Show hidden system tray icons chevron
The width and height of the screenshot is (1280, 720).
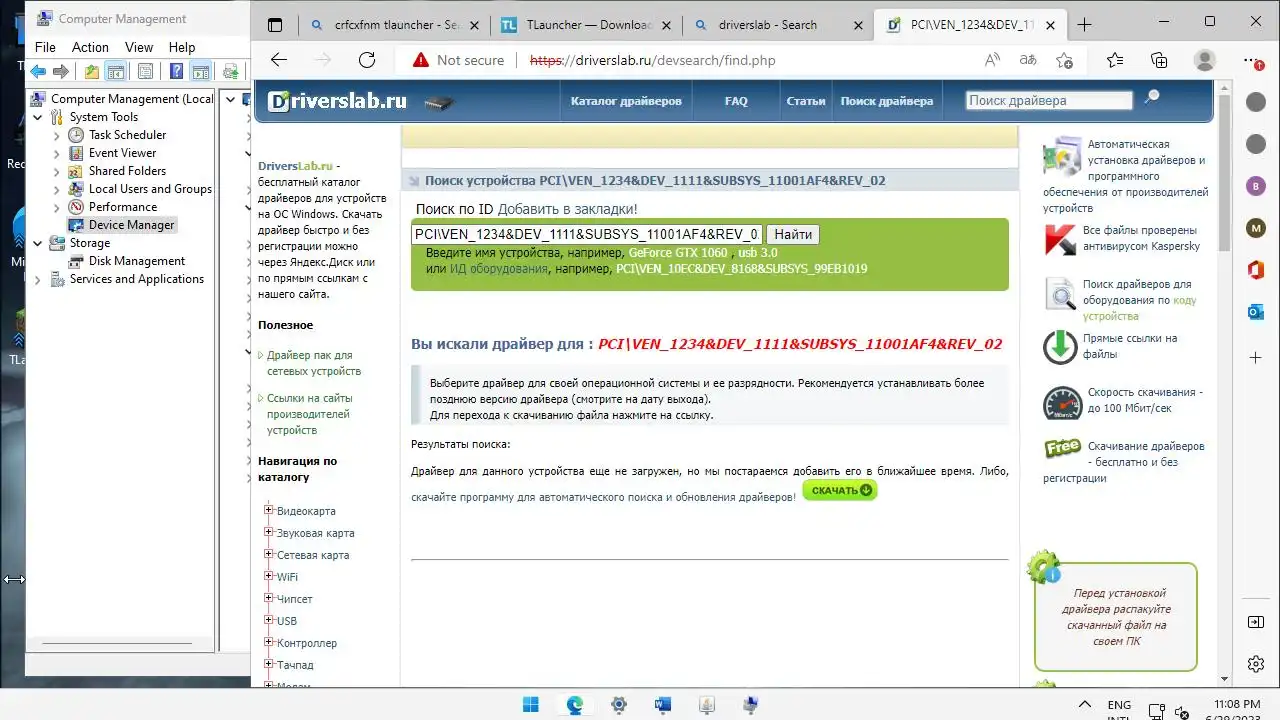click(1084, 705)
